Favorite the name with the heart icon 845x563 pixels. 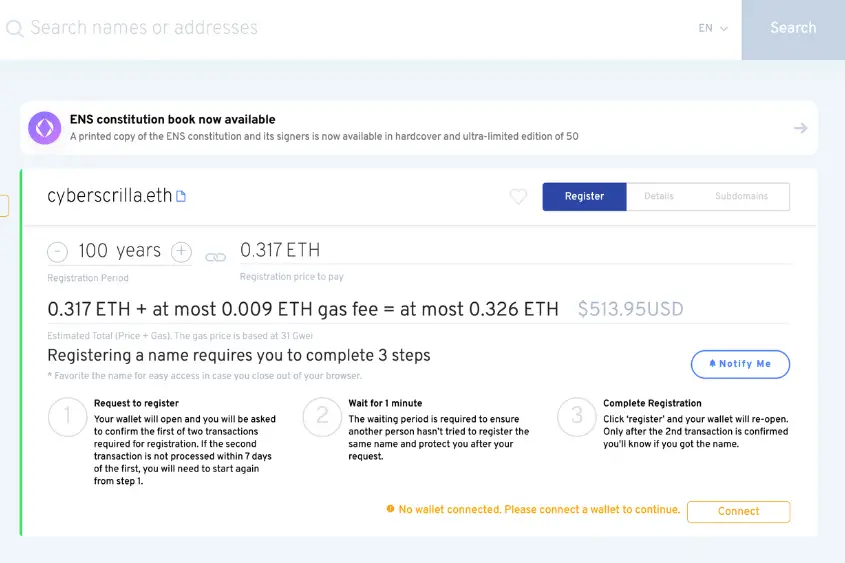click(518, 197)
